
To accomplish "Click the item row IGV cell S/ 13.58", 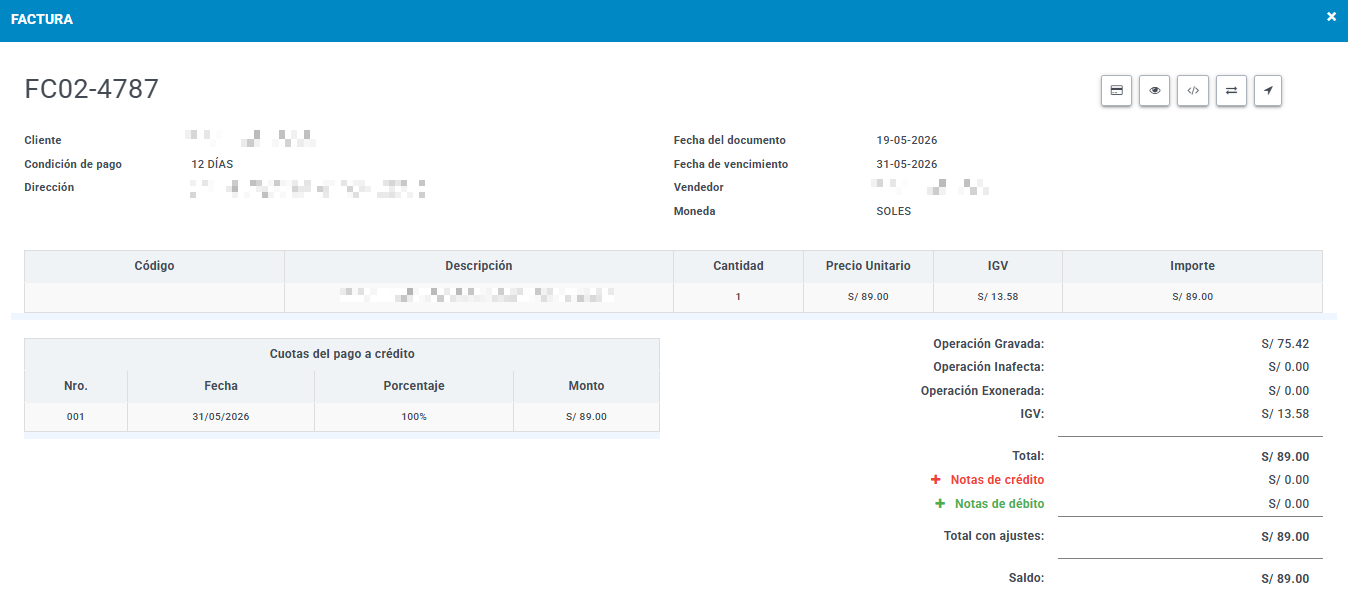I will click(x=998, y=297).
